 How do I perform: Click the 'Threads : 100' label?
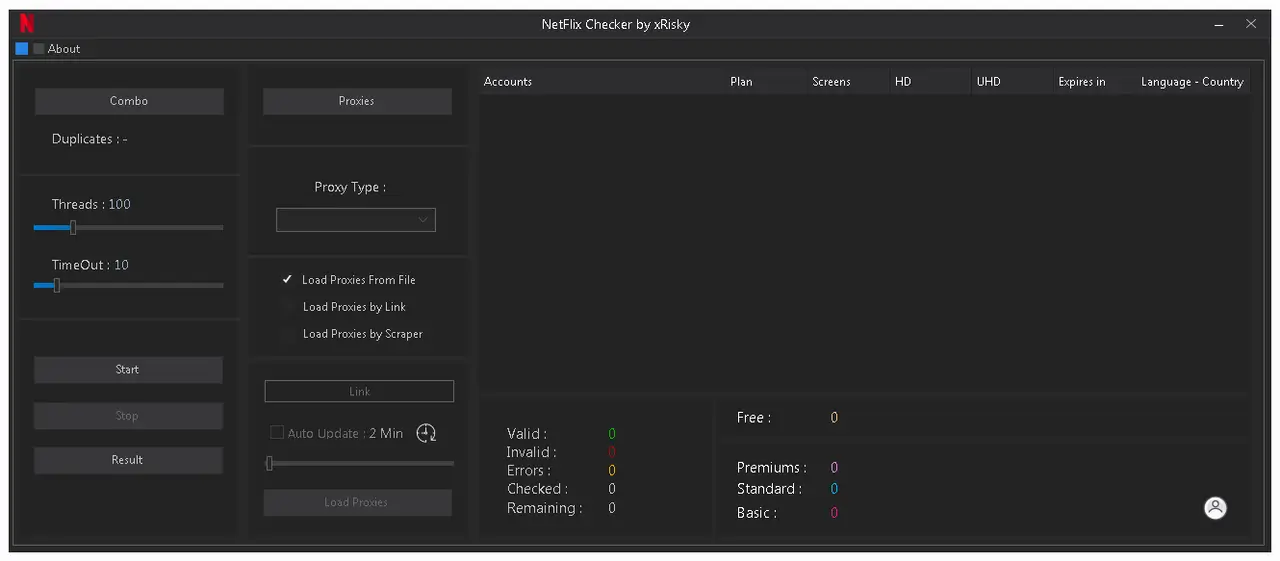pos(91,204)
